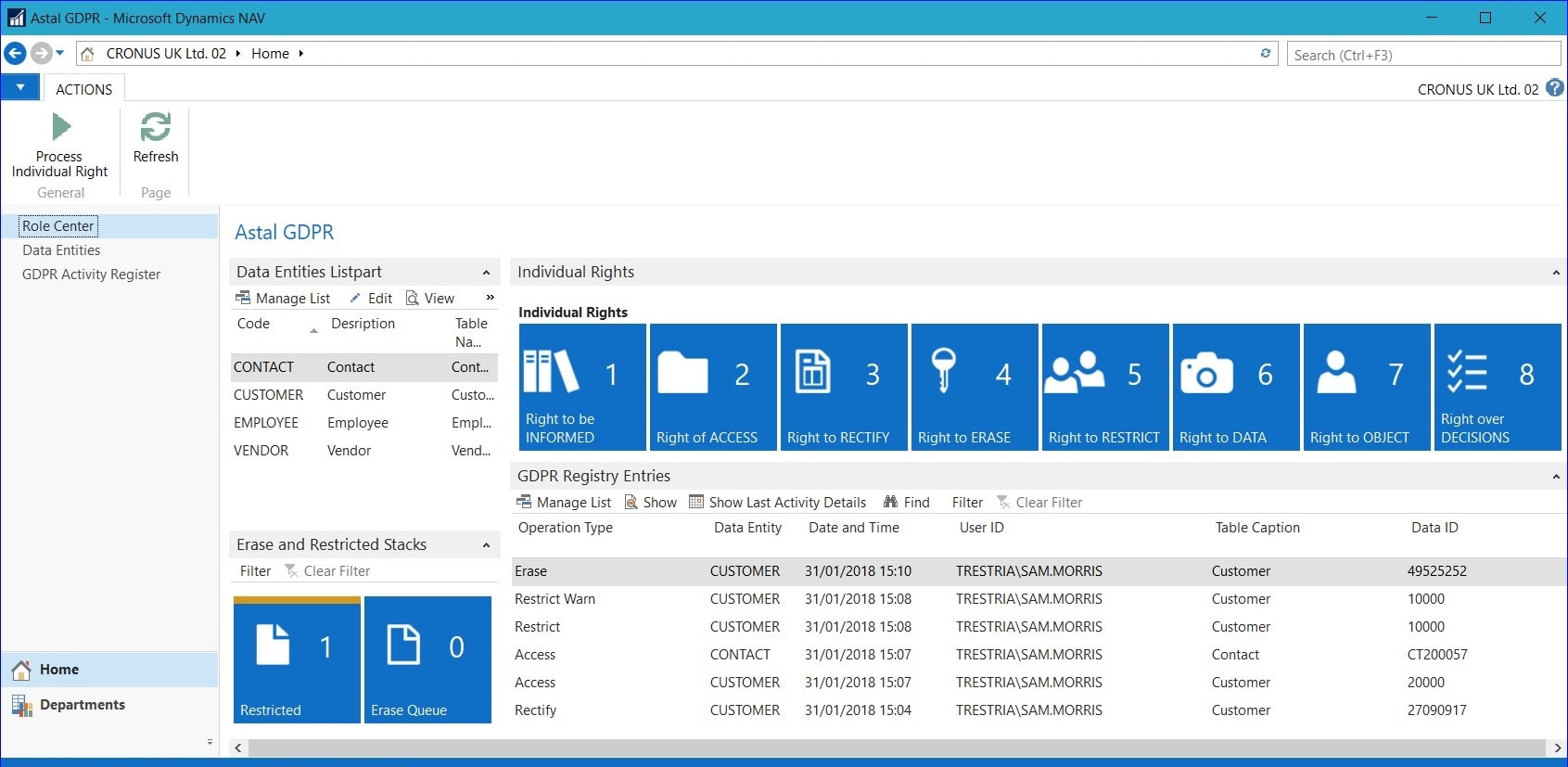1568x767 pixels.
Task: Select the Erase registry entry row
Action: point(1039,571)
